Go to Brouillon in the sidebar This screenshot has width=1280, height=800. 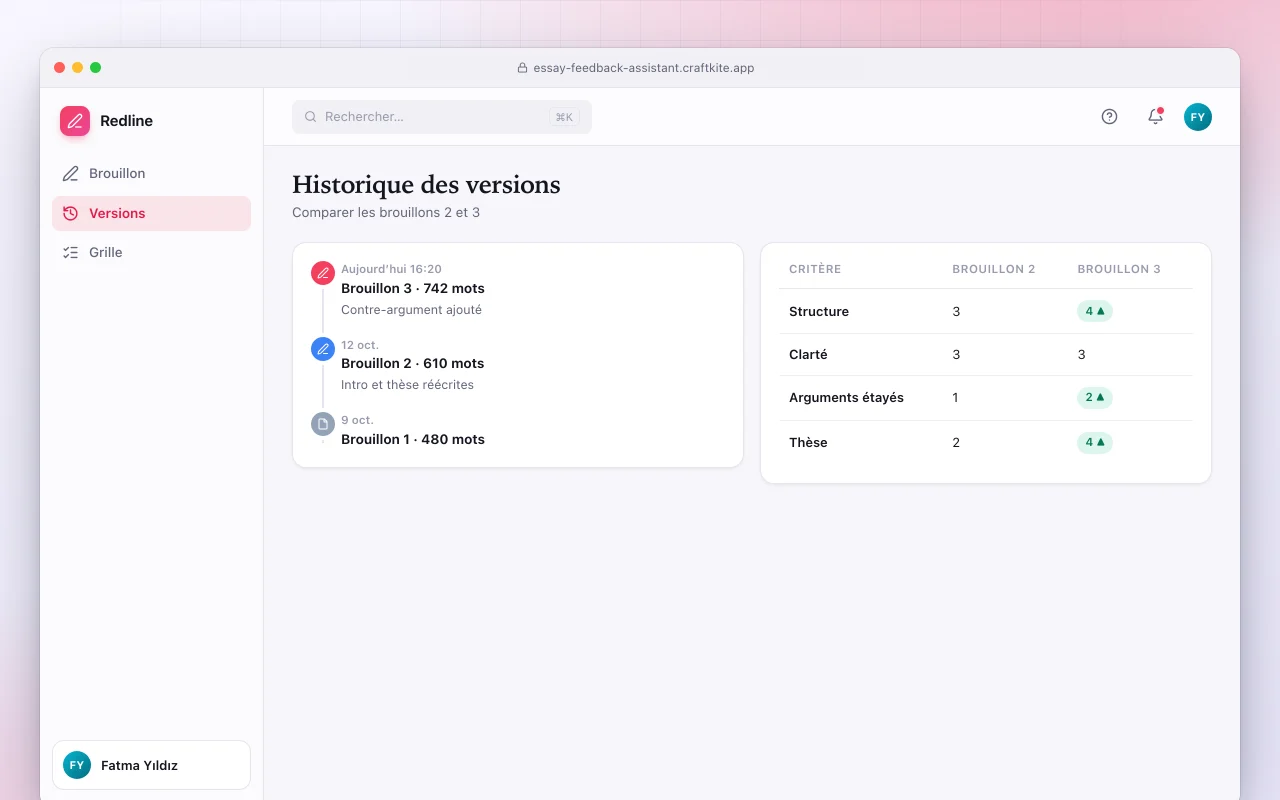[x=151, y=173]
